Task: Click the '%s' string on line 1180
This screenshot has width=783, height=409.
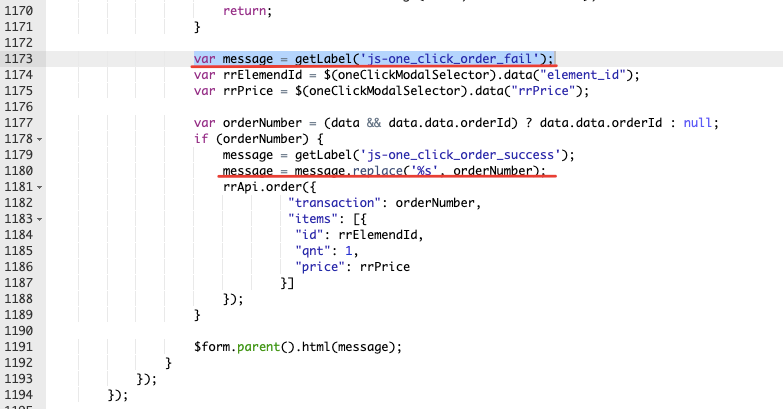Action: pyautogui.click(x=424, y=171)
